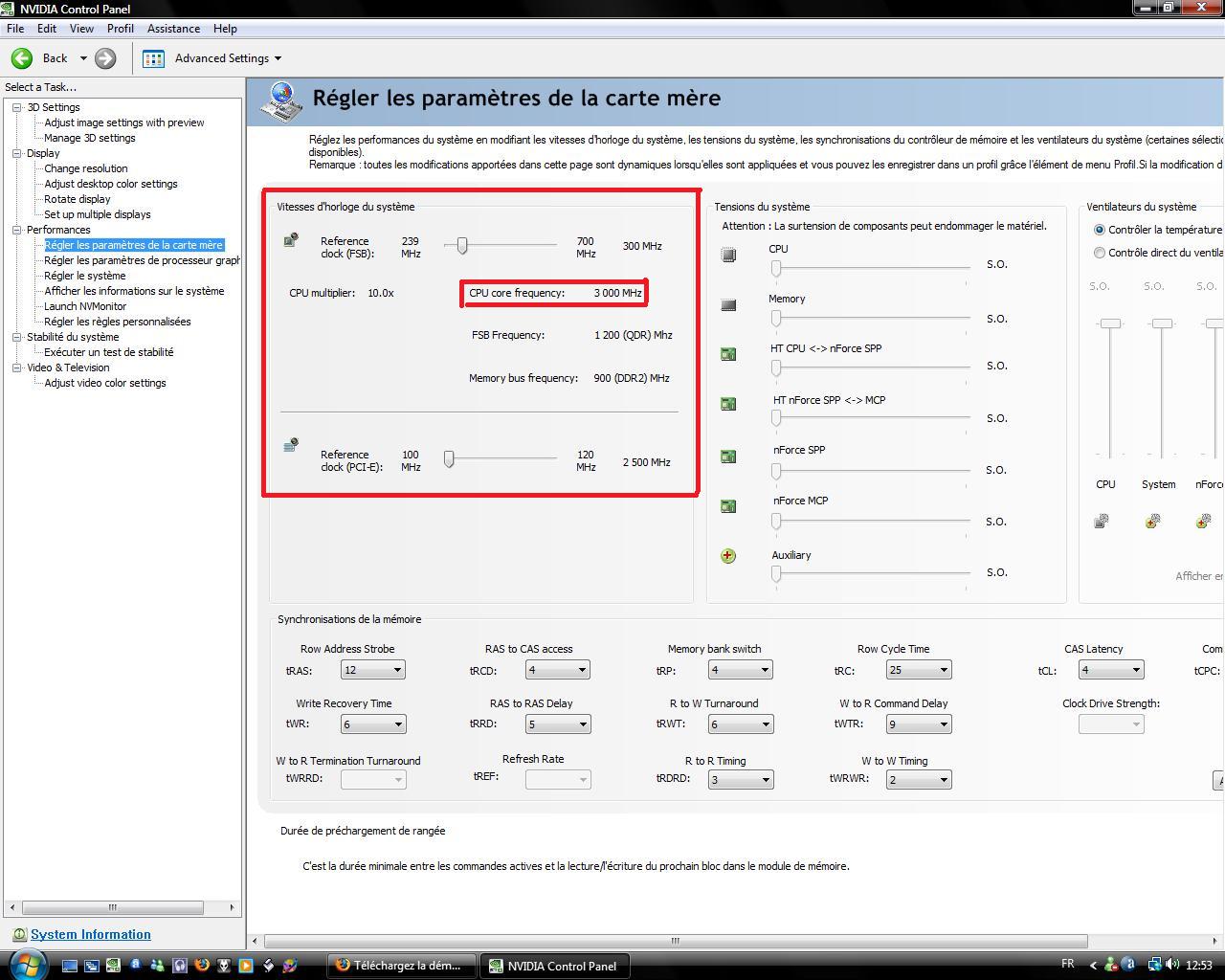Screen dimensions: 1225x980
Task: Click the PCI-E reference clock chip icon
Action: tap(291, 445)
